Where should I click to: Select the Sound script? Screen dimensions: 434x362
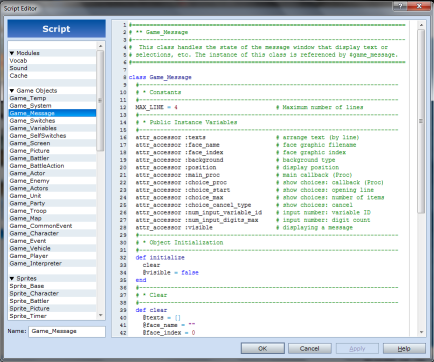pyautogui.click(x=52, y=68)
